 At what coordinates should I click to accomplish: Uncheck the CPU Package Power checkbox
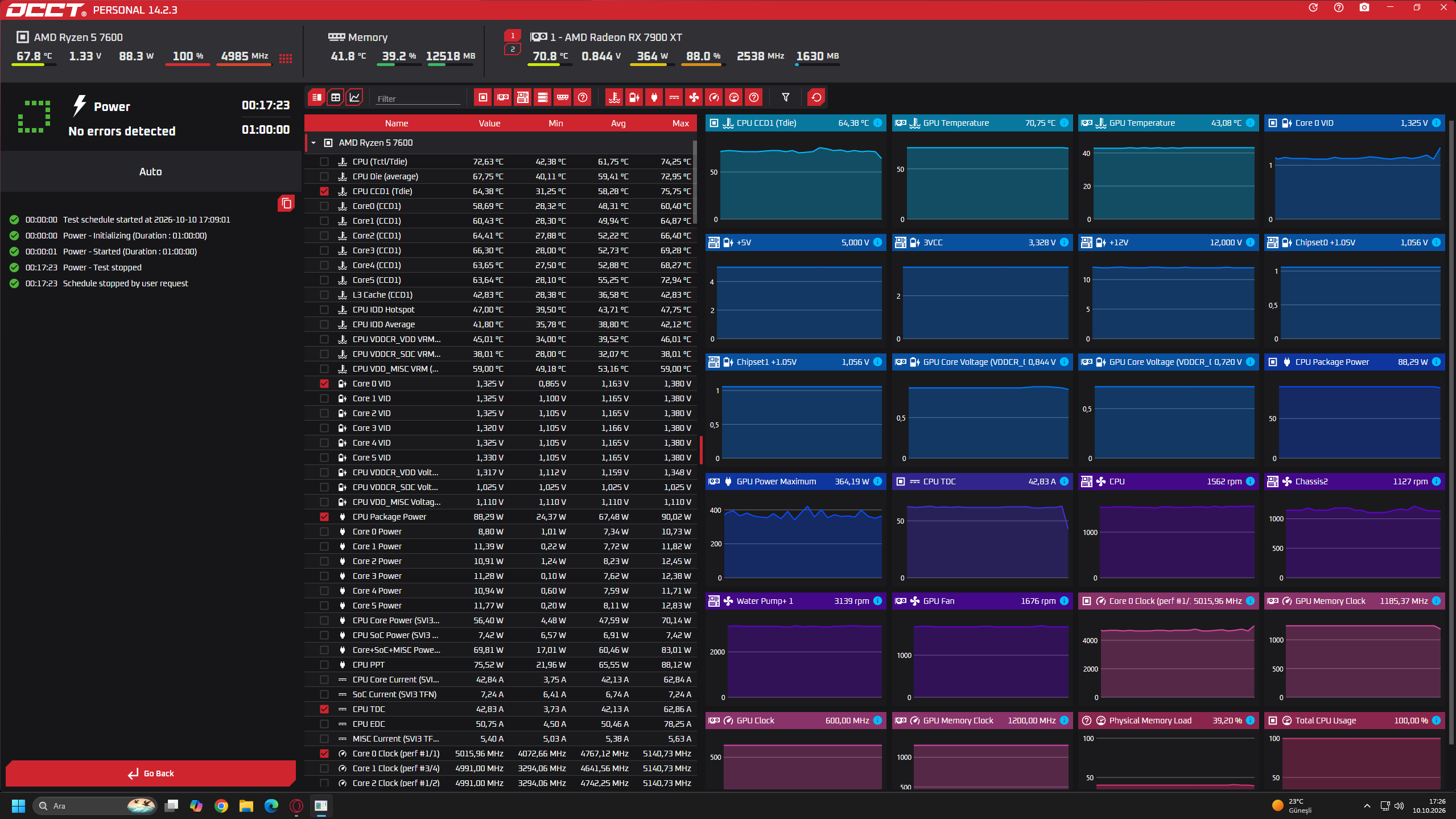pyautogui.click(x=324, y=517)
